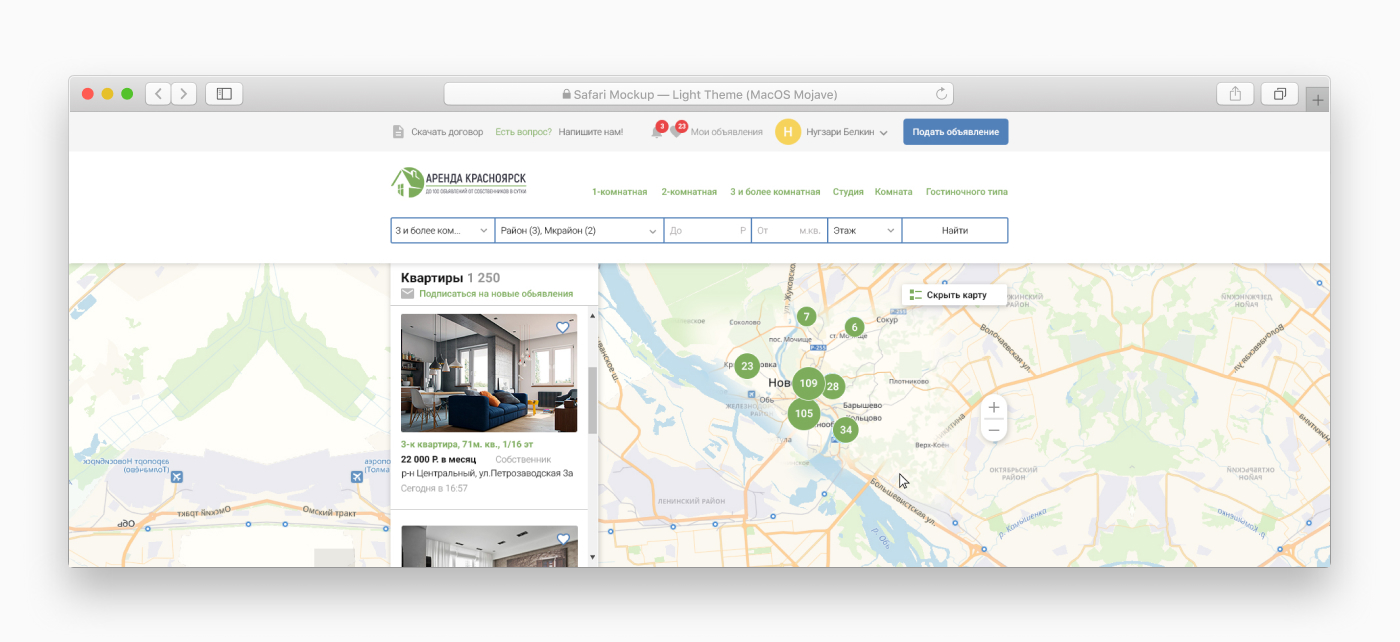Select the Студия category

coord(848,192)
